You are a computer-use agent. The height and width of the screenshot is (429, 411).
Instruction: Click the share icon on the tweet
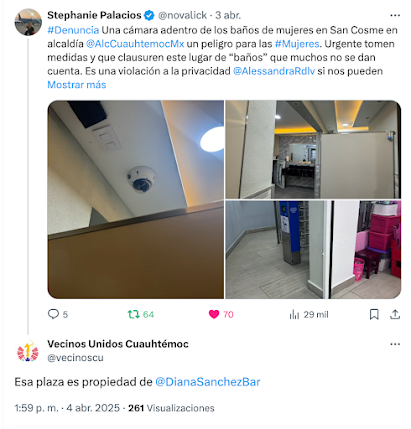[x=395, y=314]
